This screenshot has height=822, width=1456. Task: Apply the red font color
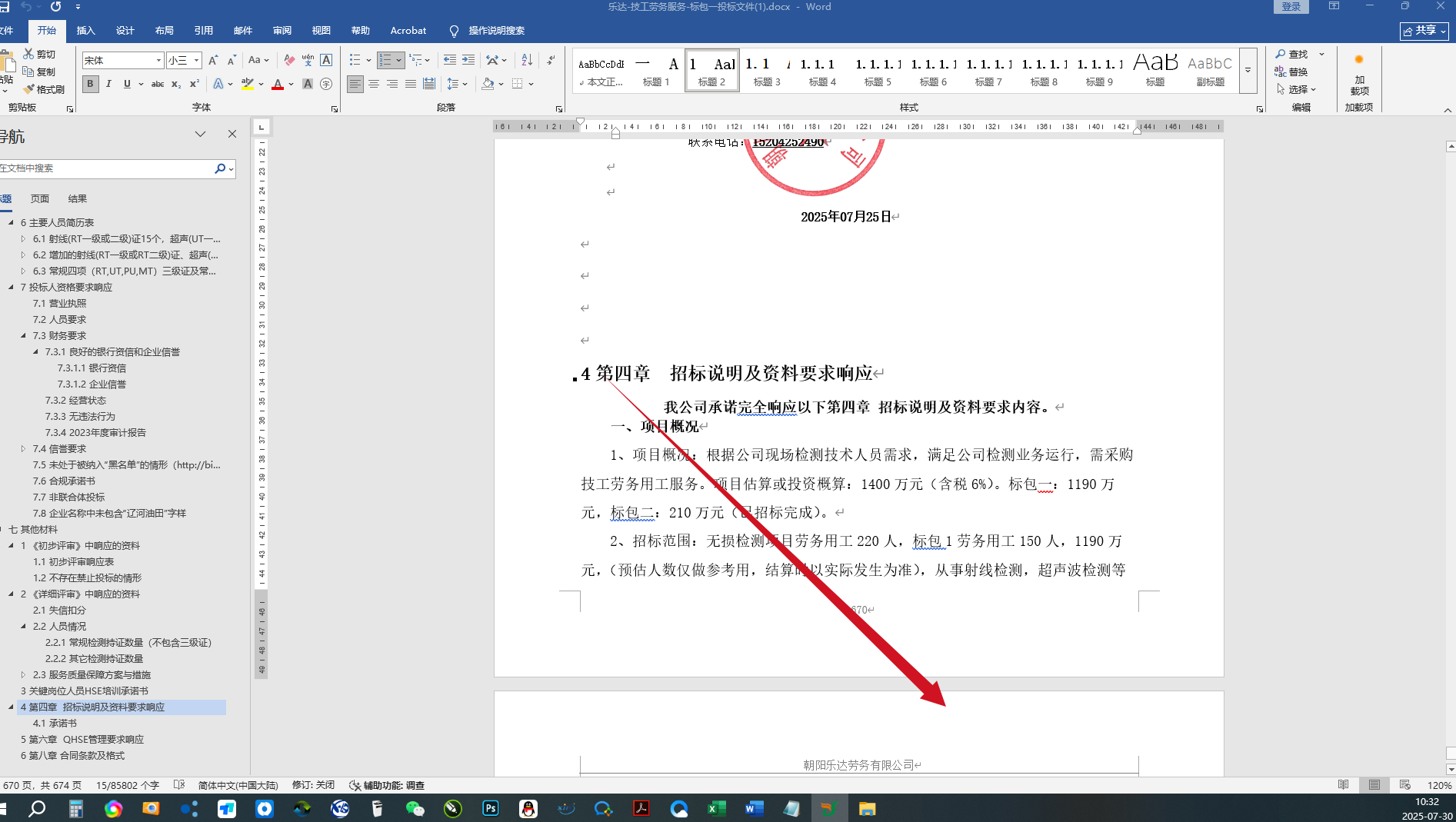pyautogui.click(x=278, y=84)
